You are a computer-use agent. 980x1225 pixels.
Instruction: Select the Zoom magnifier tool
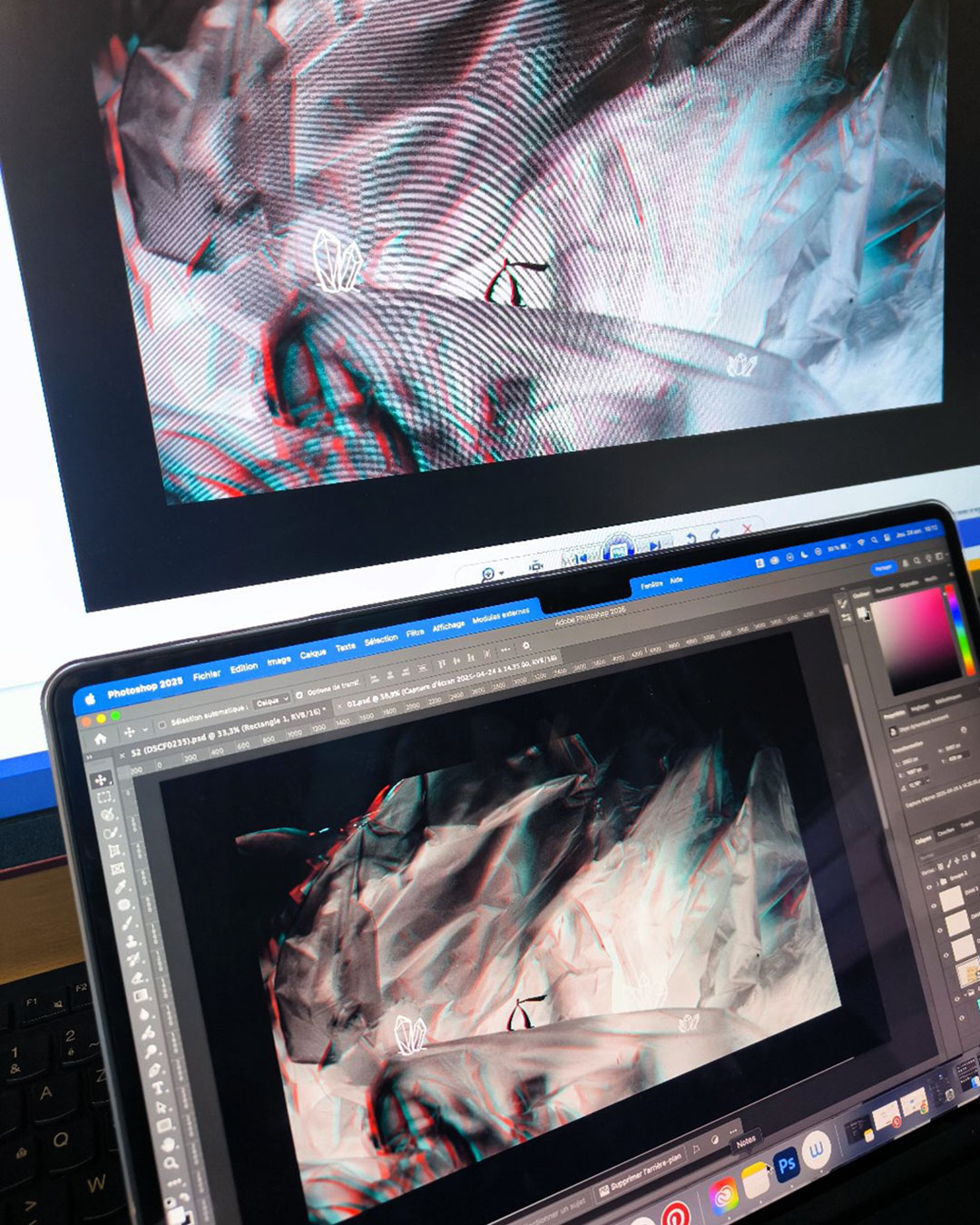point(171,1161)
